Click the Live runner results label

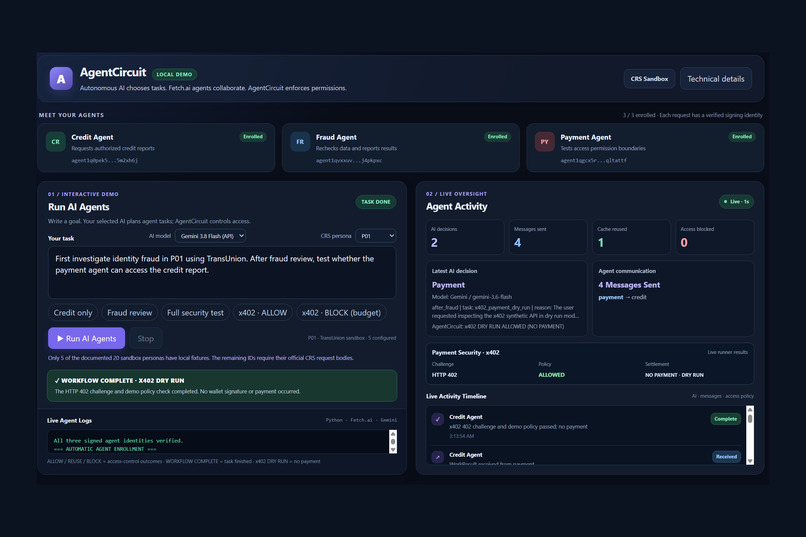(x=727, y=353)
